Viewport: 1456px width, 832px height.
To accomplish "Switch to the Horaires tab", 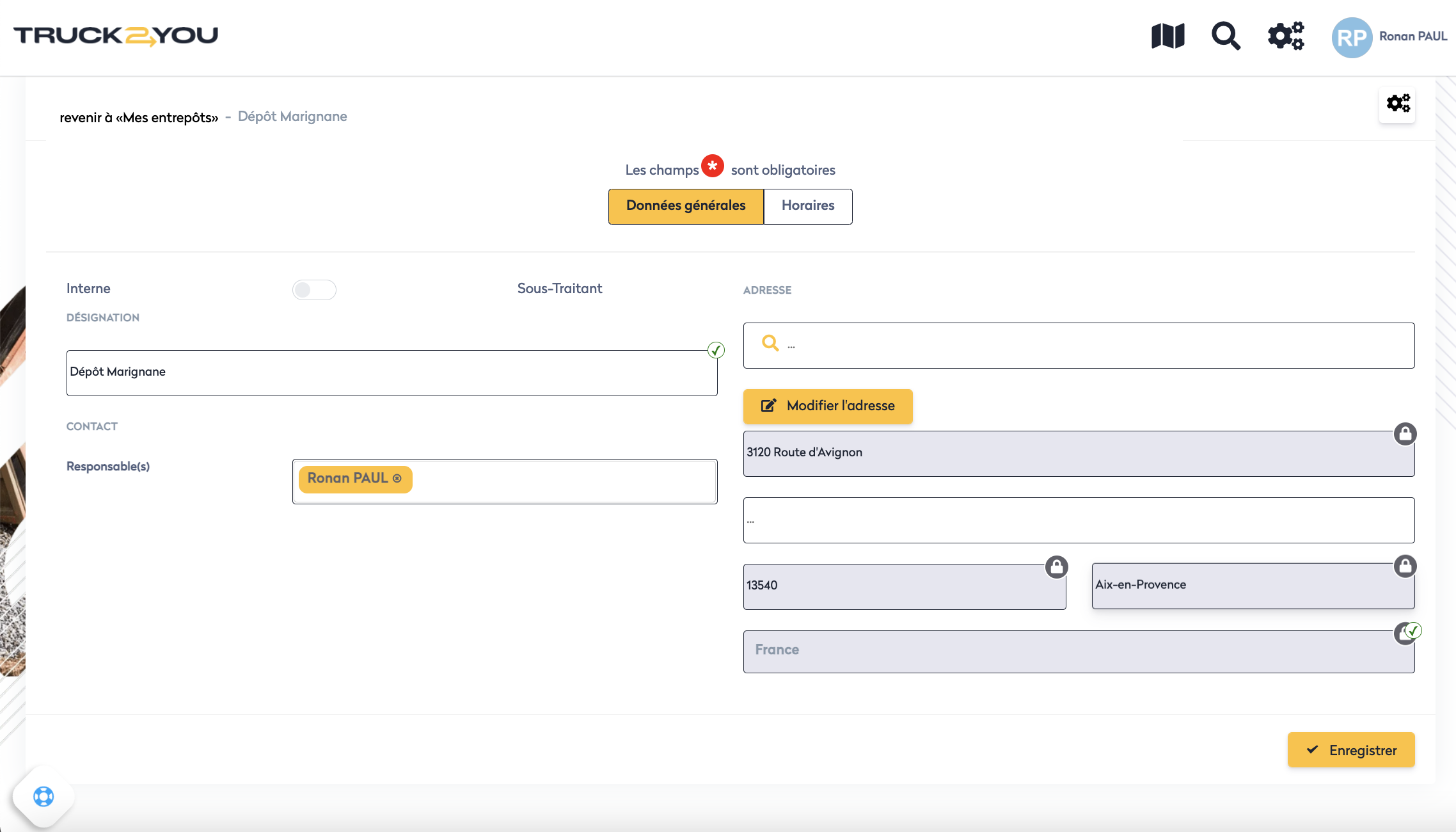I will (807, 206).
